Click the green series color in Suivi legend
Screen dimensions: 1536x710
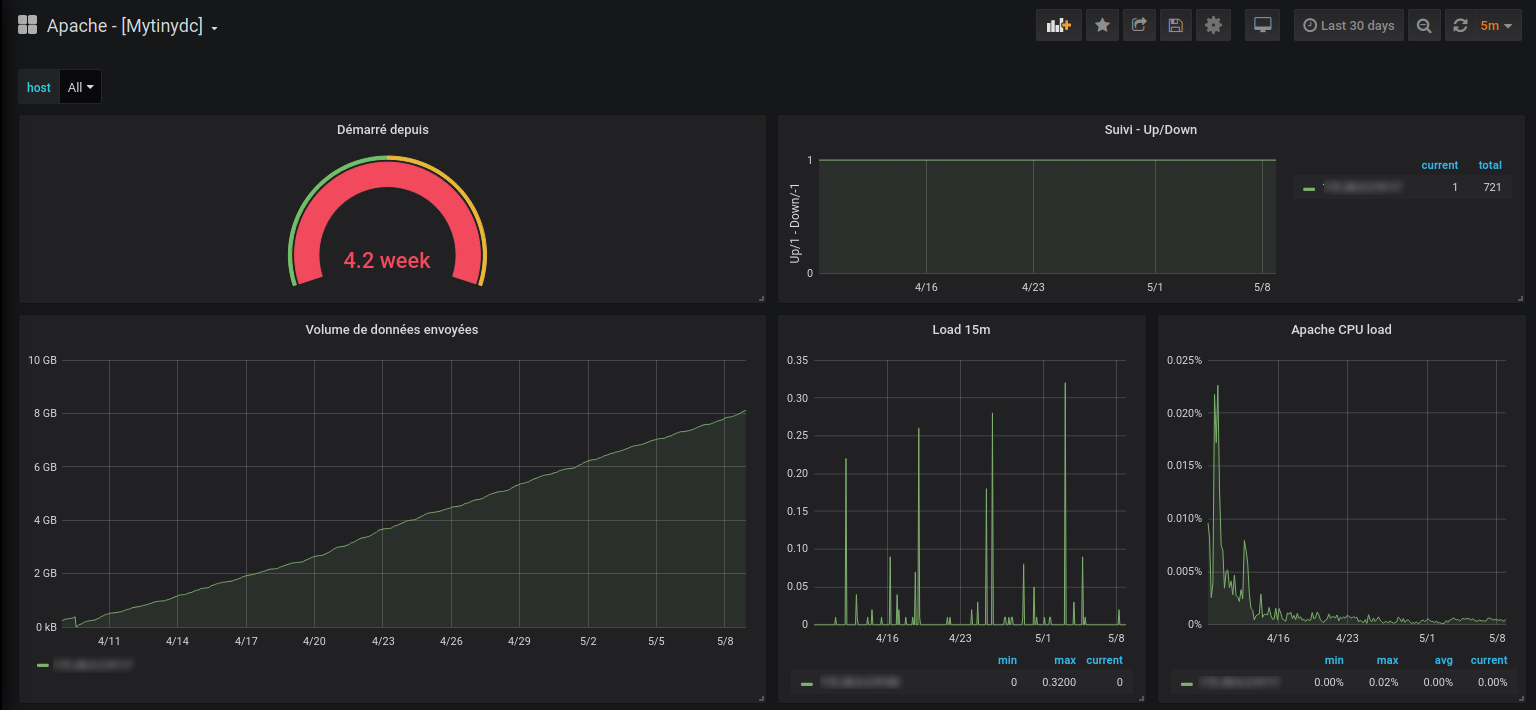pyautogui.click(x=1309, y=188)
